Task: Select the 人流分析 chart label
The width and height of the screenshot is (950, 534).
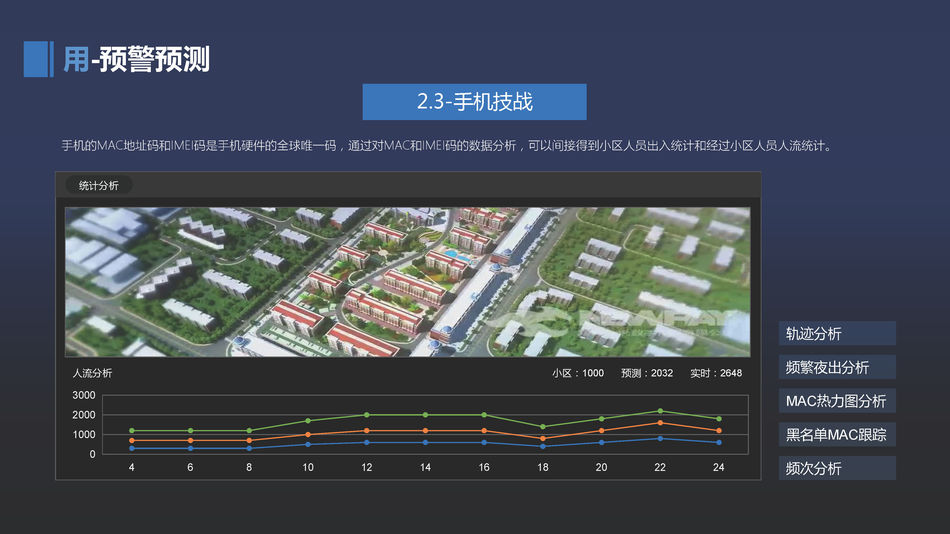Action: click(x=93, y=373)
